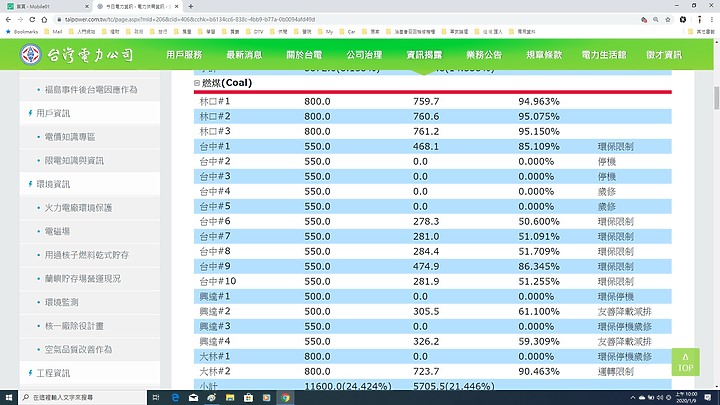Image resolution: width=720 pixels, height=405 pixels.
Task: Click the system clock in the taskbar
Action: [x=686, y=397]
